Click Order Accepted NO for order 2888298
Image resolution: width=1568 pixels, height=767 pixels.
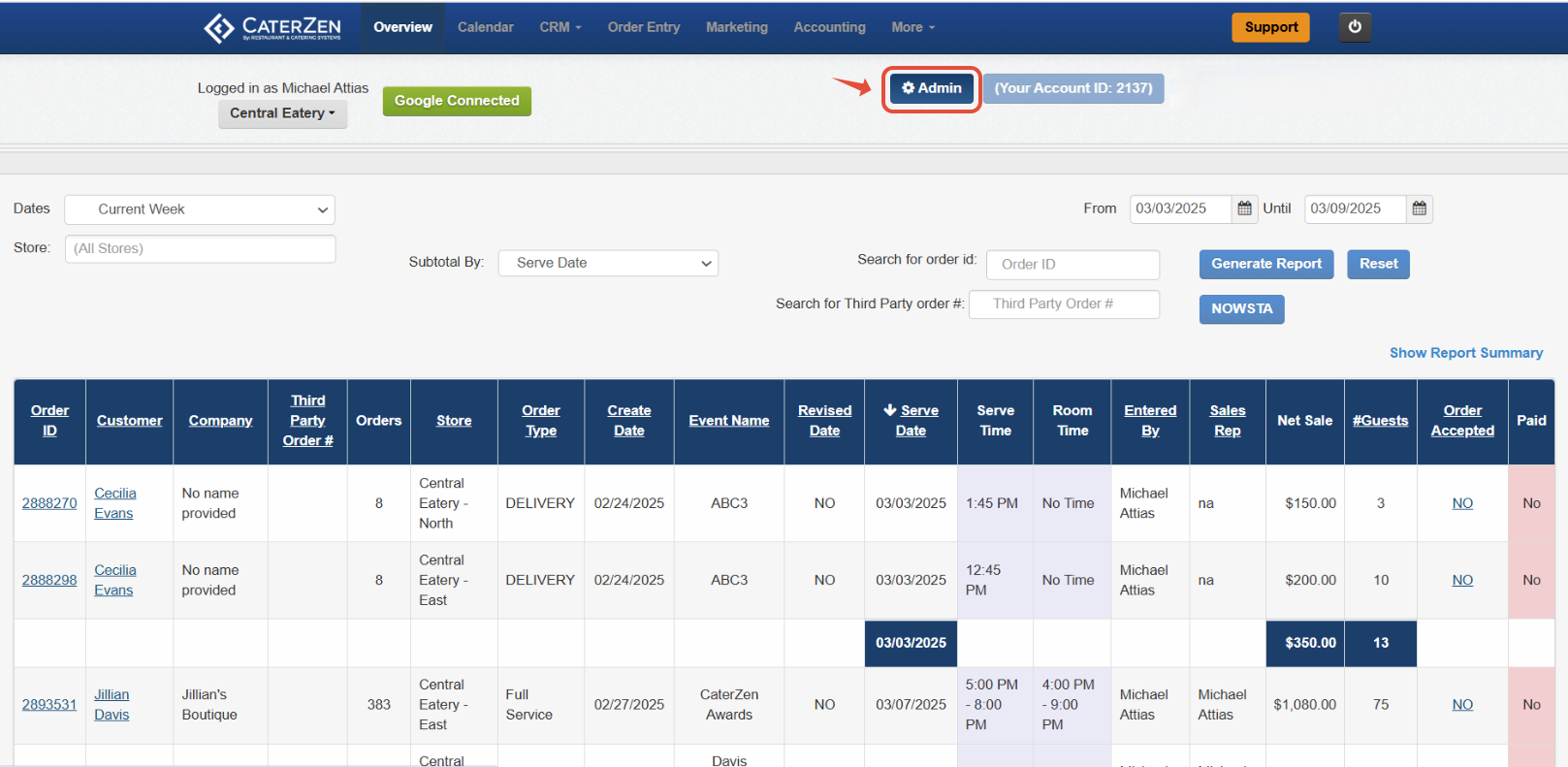(1462, 580)
